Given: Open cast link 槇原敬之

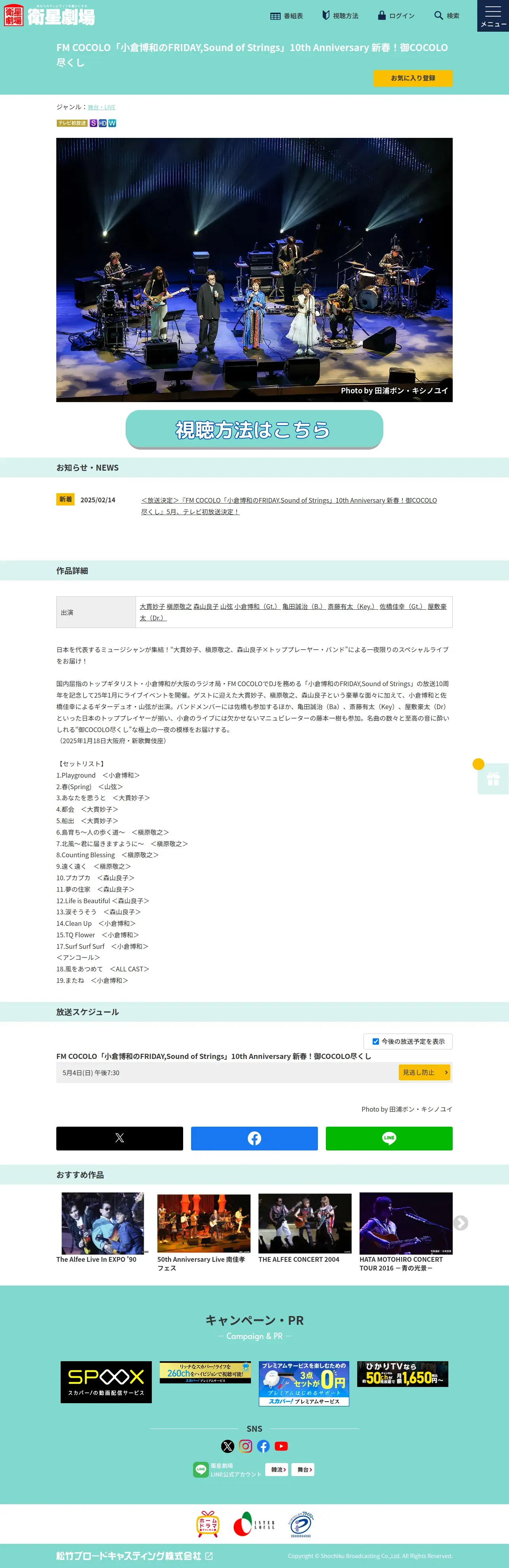Looking at the screenshot, I should click(x=179, y=606).
